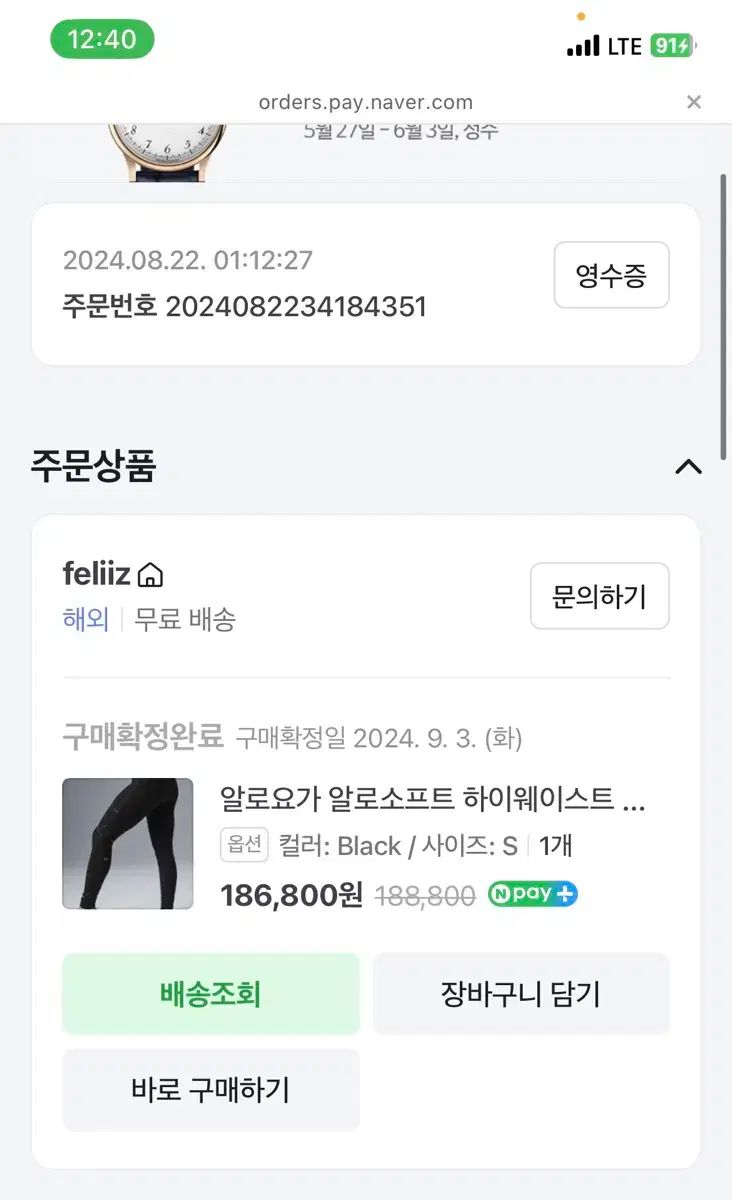Tap the 옵션 option tag
Screen dimensions: 732x1200
[x=245, y=846]
